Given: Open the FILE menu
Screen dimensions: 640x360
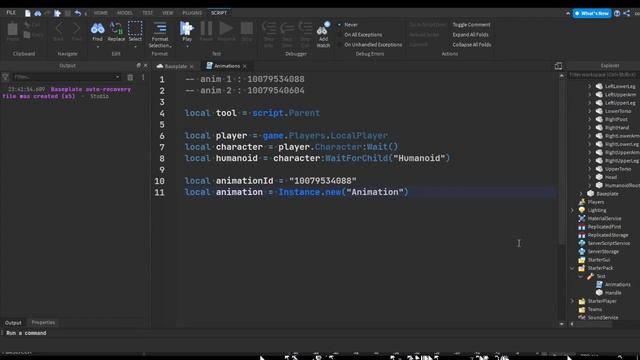Looking at the screenshot, I should 11,13.
